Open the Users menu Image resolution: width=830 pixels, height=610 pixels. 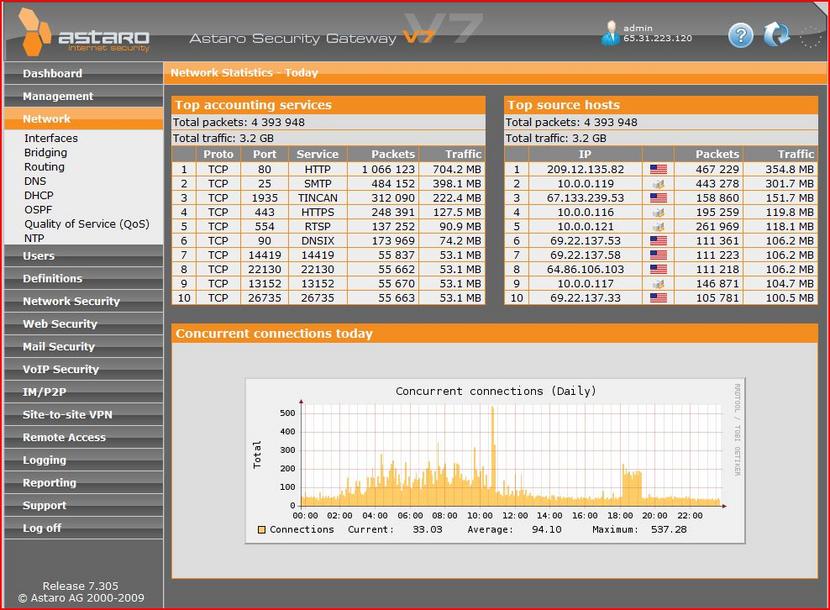click(x=84, y=256)
